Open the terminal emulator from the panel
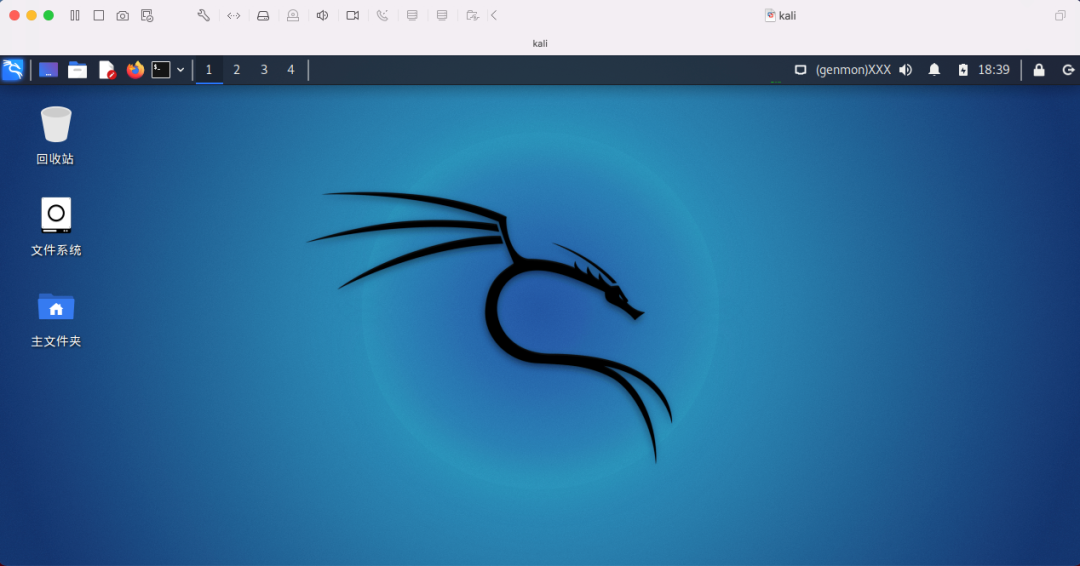 [x=160, y=70]
